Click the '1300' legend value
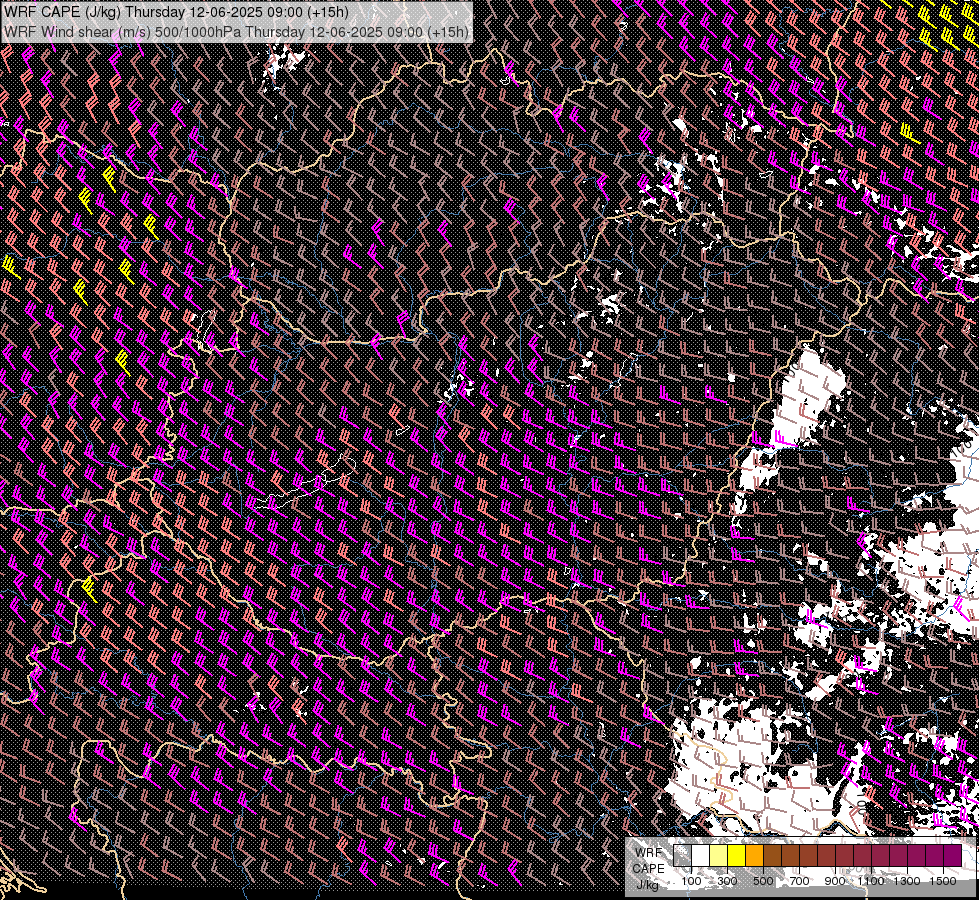Image resolution: width=979 pixels, height=900 pixels. click(x=907, y=881)
